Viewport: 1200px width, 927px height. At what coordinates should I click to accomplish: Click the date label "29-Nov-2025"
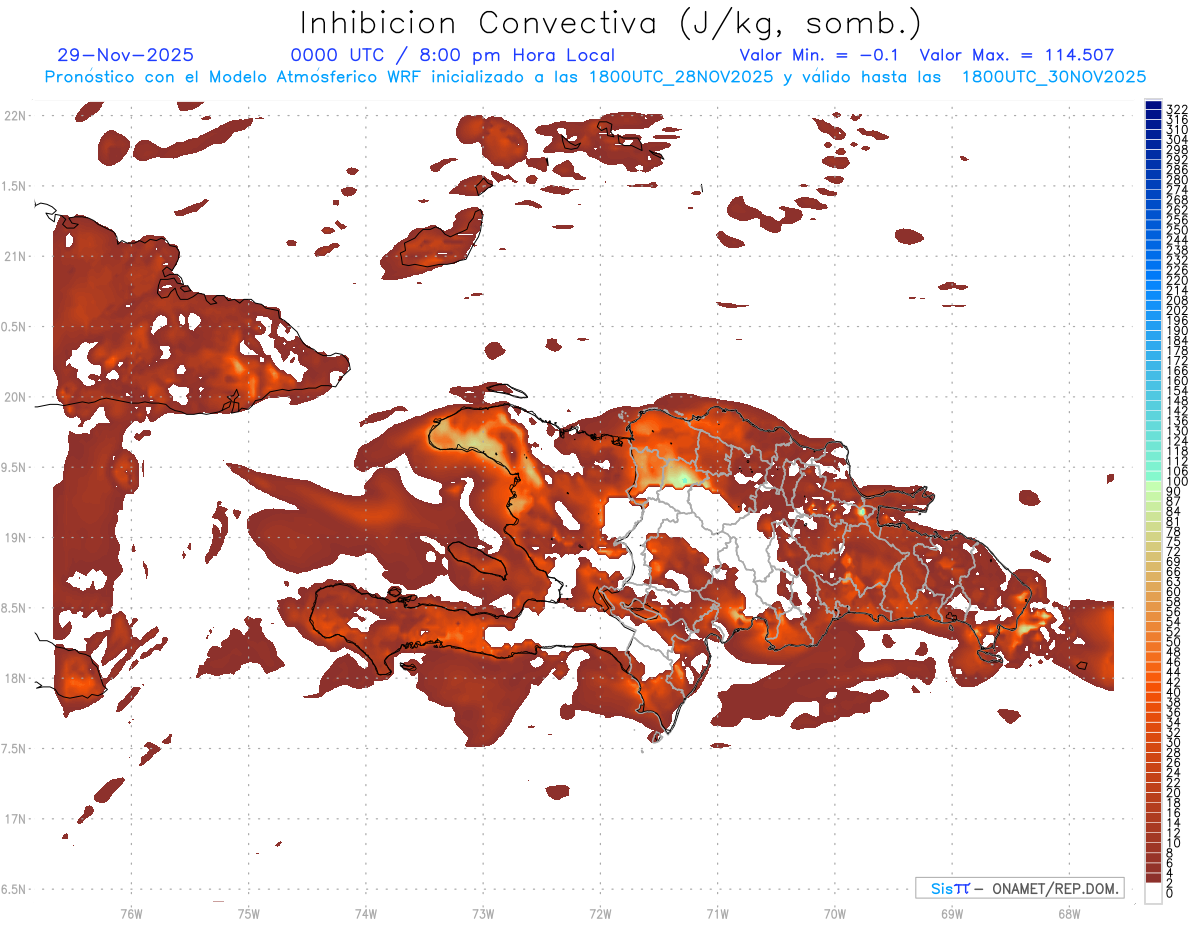pyautogui.click(x=126, y=55)
